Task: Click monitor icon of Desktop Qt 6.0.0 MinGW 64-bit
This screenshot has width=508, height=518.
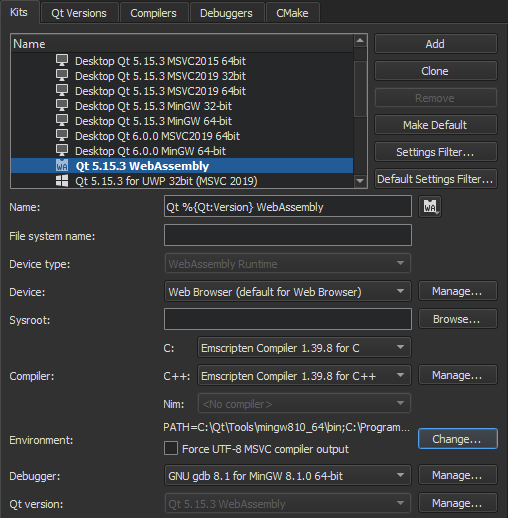Action: [x=62, y=151]
